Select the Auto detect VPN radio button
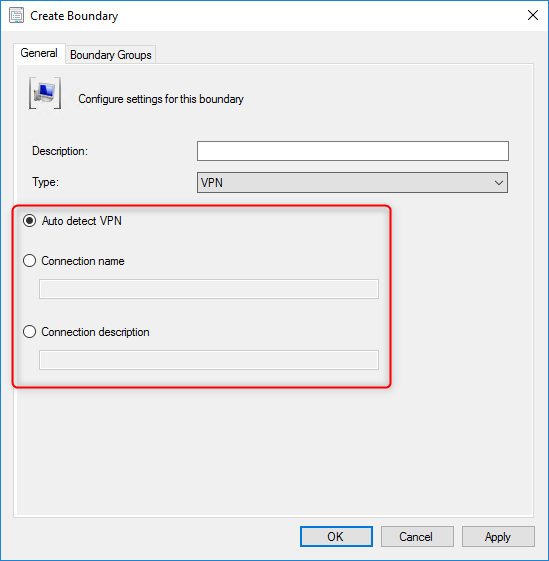Viewport: 549px width, 561px height. coord(29,221)
